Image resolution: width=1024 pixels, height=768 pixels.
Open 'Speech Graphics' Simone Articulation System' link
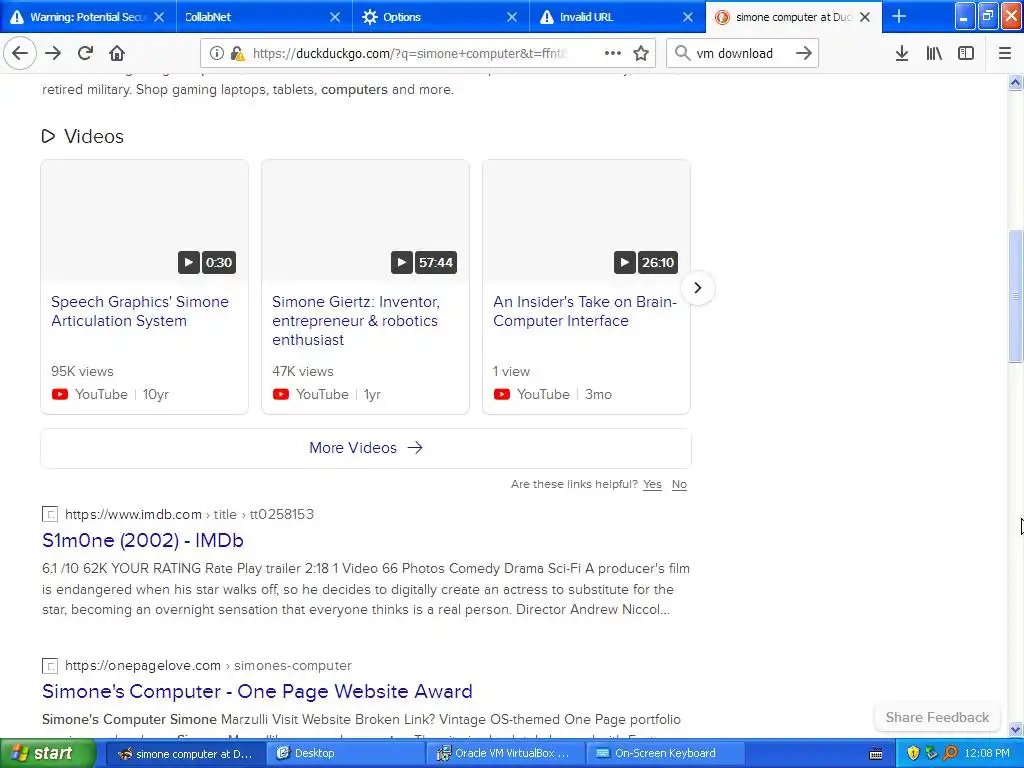coord(140,312)
